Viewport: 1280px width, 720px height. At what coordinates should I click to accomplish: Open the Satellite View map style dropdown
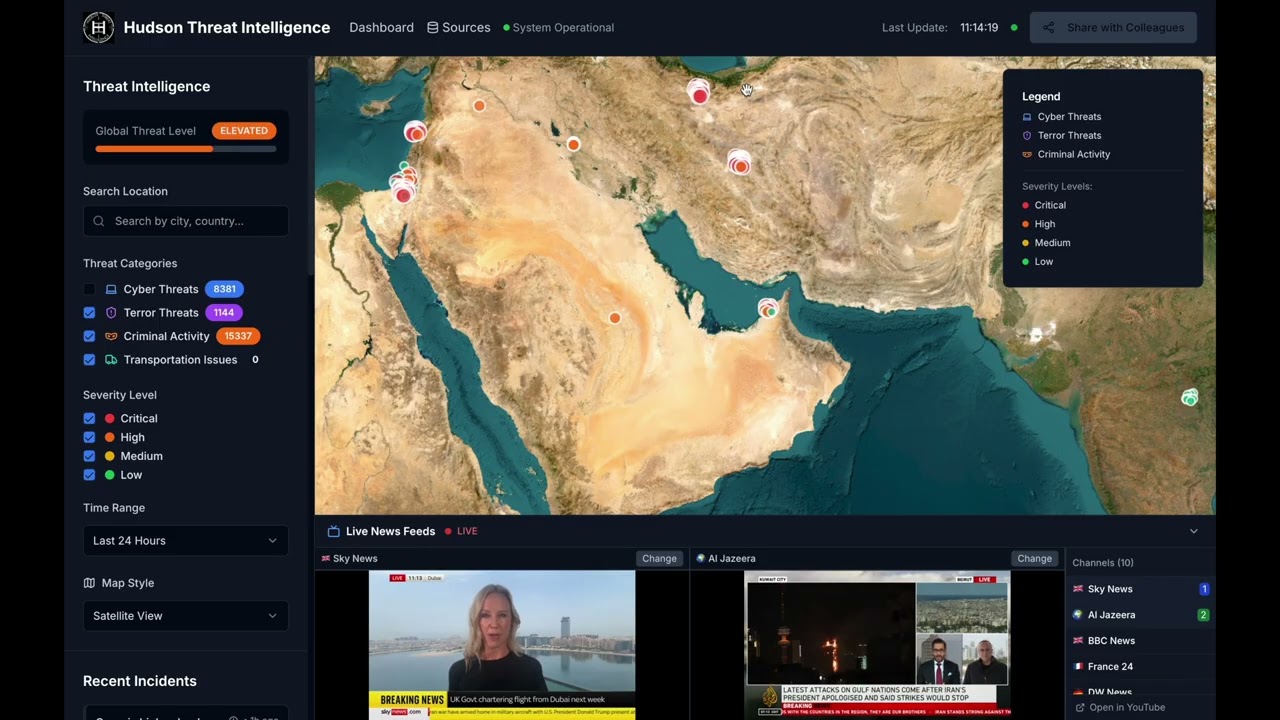point(186,615)
